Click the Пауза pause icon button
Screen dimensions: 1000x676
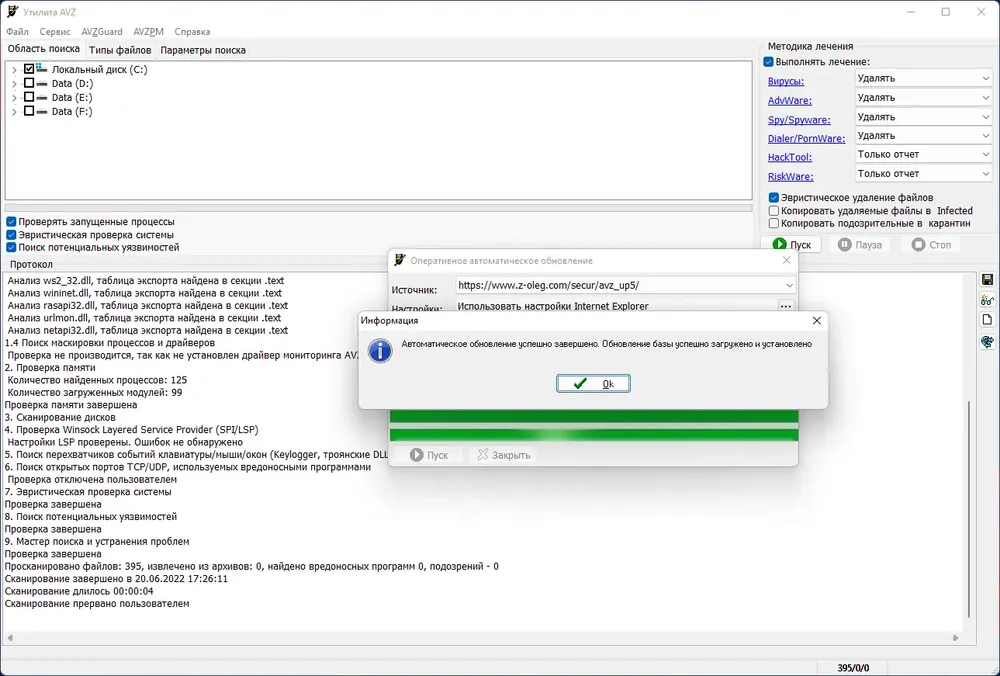pos(860,244)
